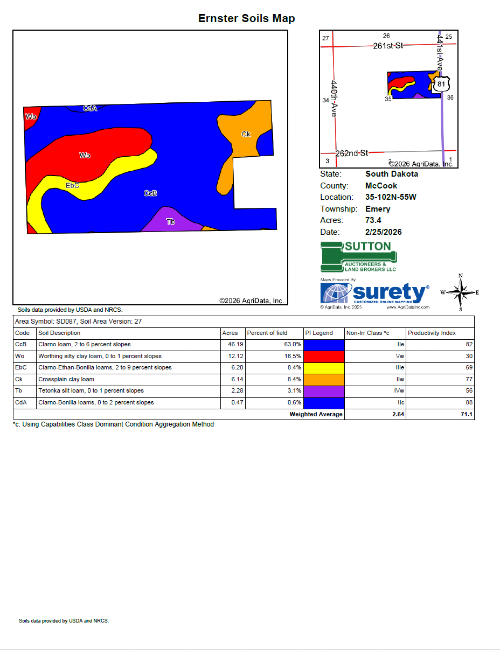The image size is (500, 650).
Task: Click the Ernster Soils Map title
Action: pyautogui.click(x=247, y=18)
